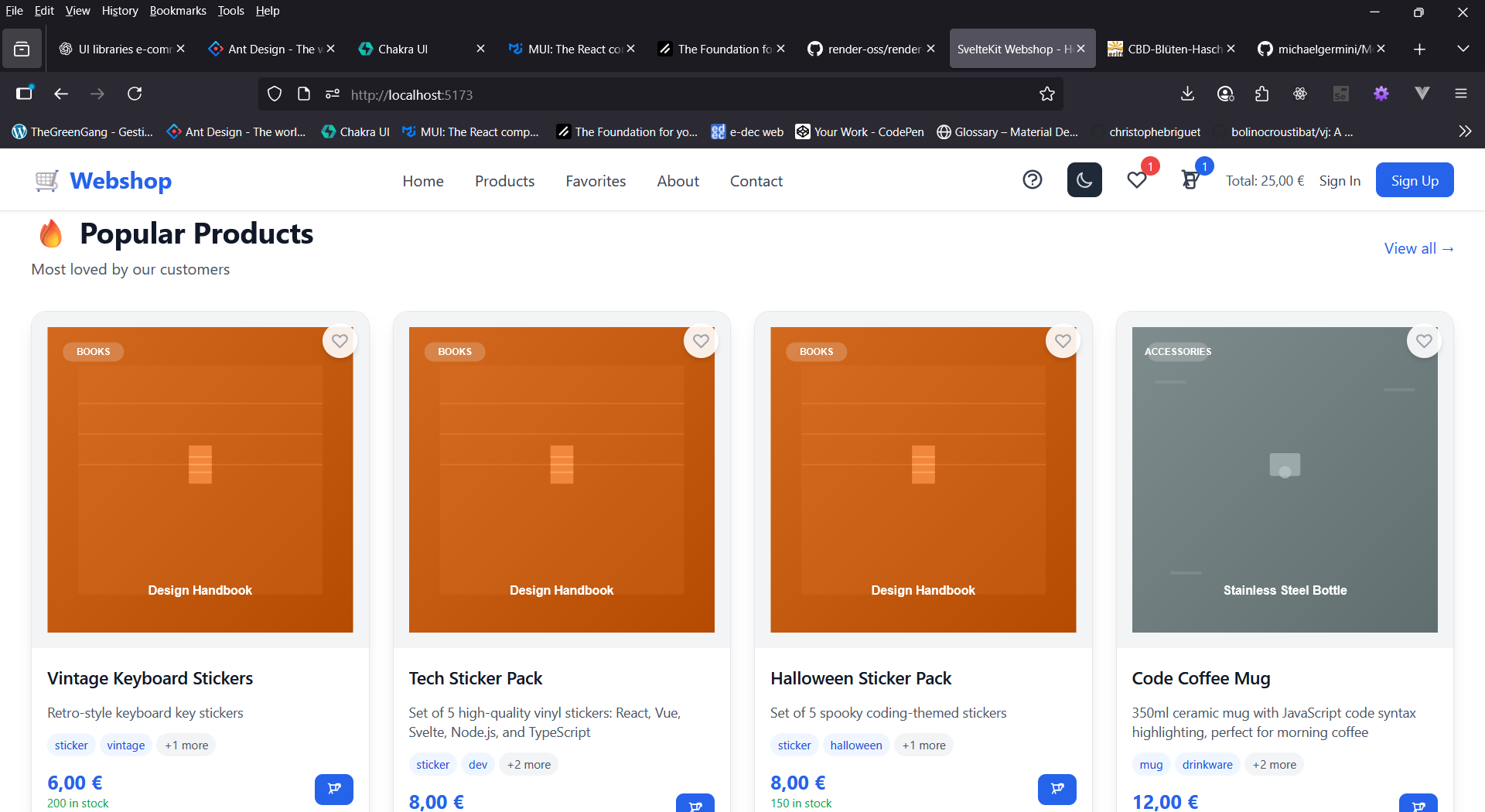This screenshot has width=1485, height=812.
Task: Expand +2 more tags on Code Coffee Mug
Action: point(1275,765)
